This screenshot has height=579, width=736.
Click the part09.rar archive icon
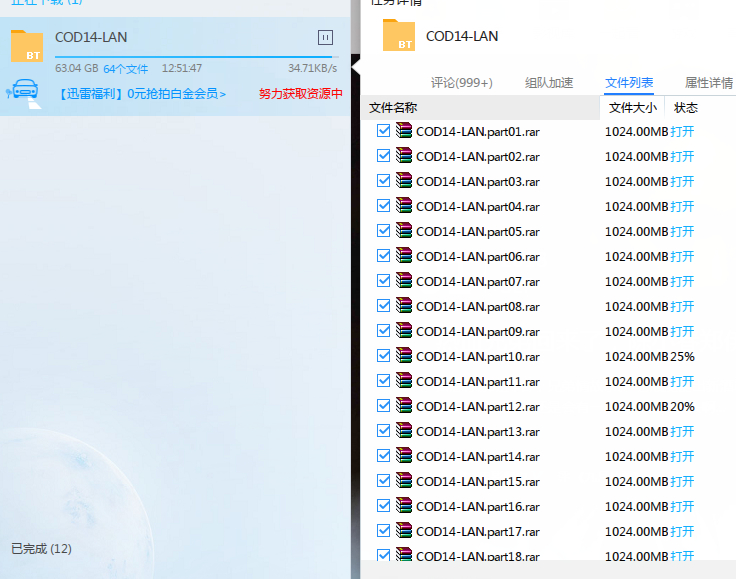pos(404,330)
